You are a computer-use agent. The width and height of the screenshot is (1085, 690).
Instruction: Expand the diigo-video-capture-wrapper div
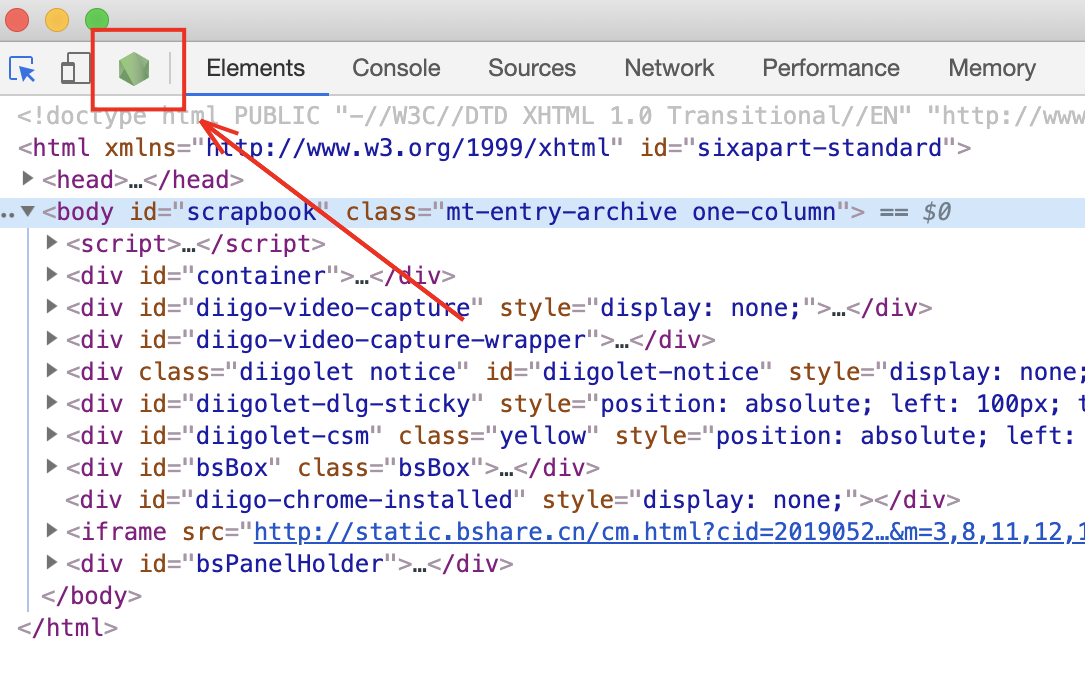[51, 338]
